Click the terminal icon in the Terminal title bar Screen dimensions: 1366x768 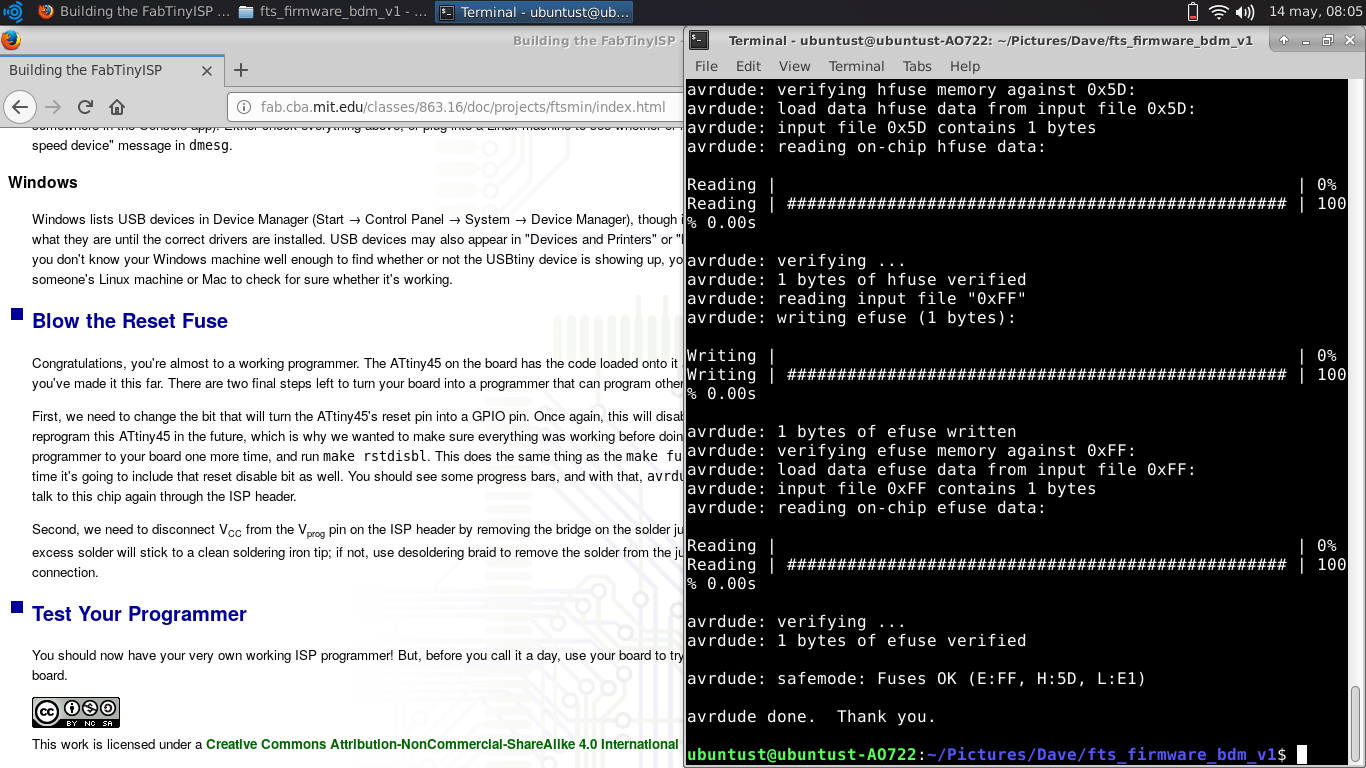click(x=700, y=40)
